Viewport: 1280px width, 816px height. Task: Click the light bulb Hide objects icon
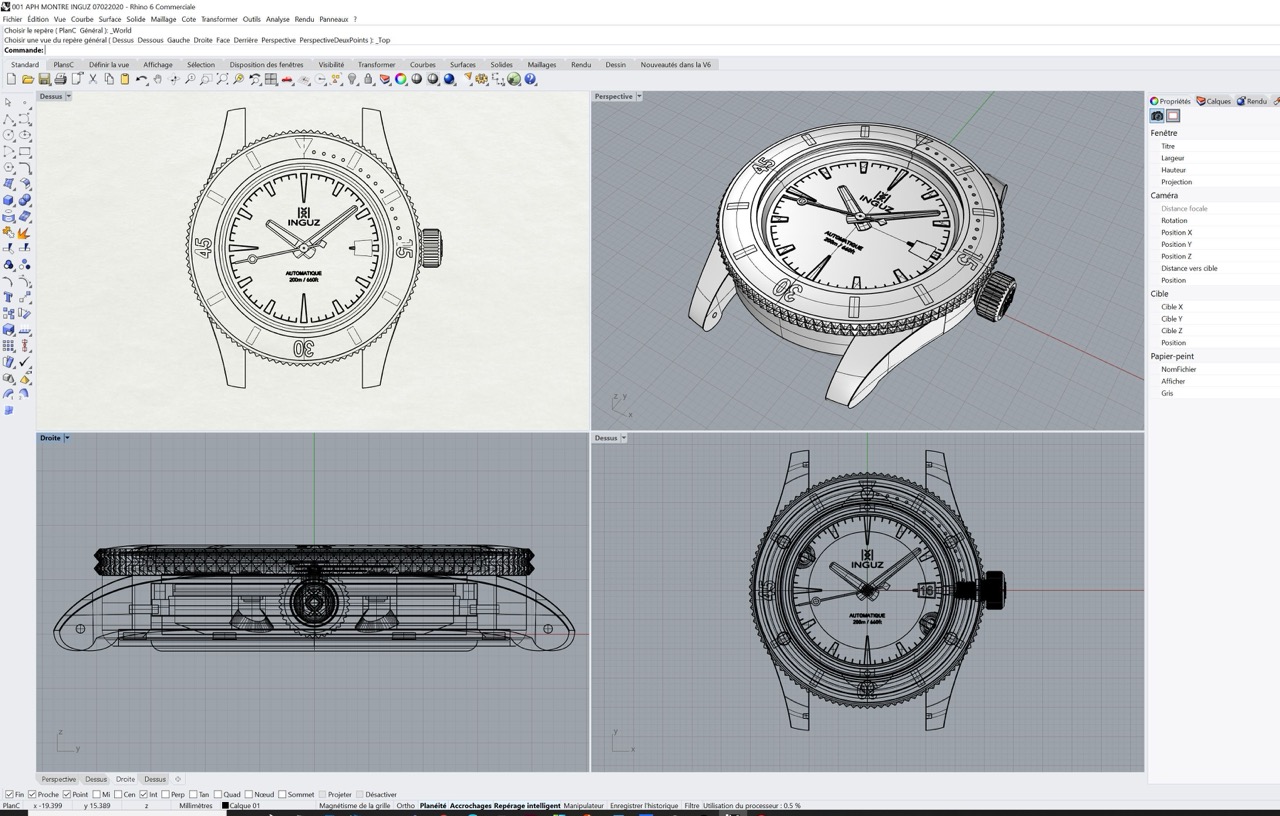coord(352,79)
